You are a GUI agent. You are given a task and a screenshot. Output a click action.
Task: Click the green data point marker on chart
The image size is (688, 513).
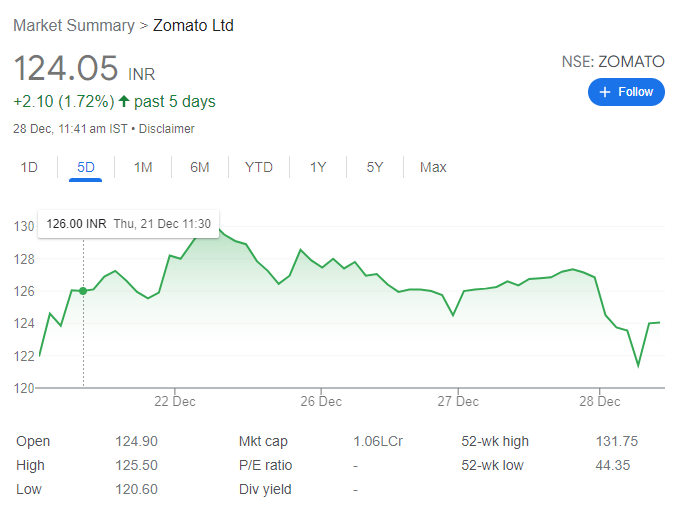tap(83, 291)
